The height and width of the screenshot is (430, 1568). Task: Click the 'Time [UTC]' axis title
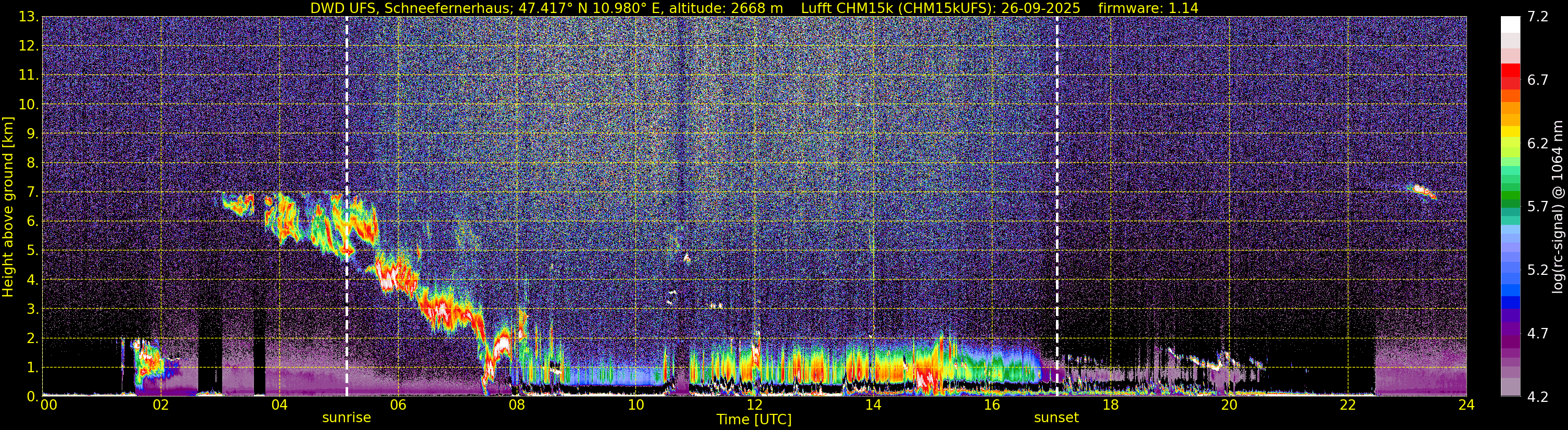click(x=754, y=420)
